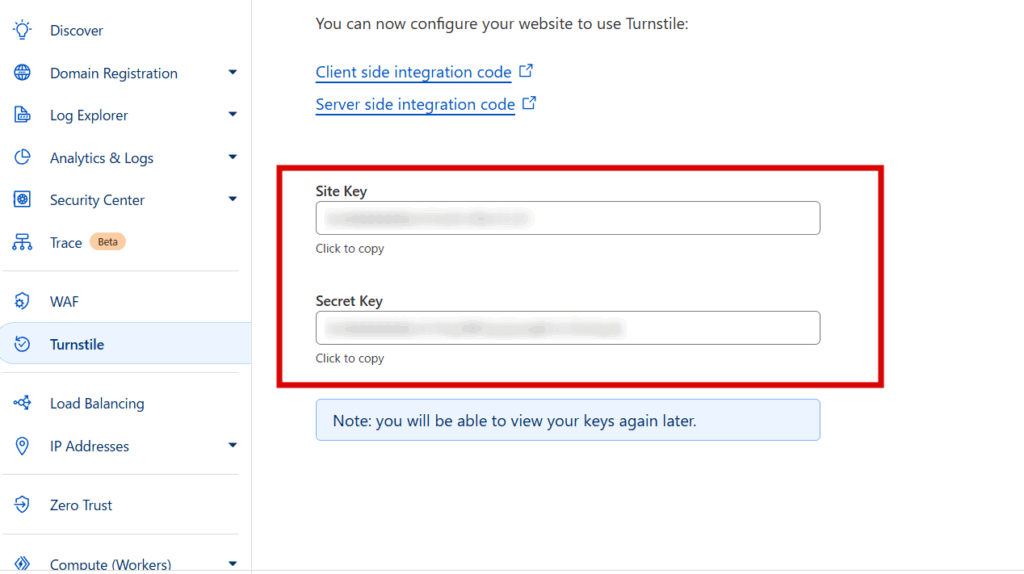Expand the Analytics & Logs dropdown arrow
1024x574 pixels.
pyautogui.click(x=233, y=157)
